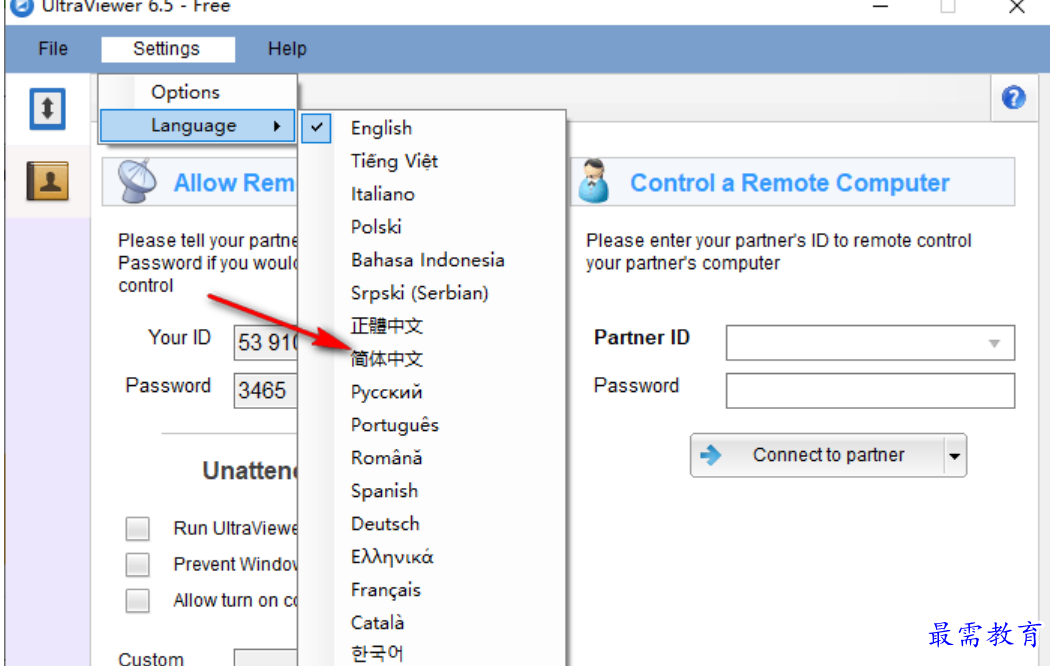Viewport: 1050px width, 666px height.
Task: Select Deutsch from the language list
Action: (x=385, y=524)
